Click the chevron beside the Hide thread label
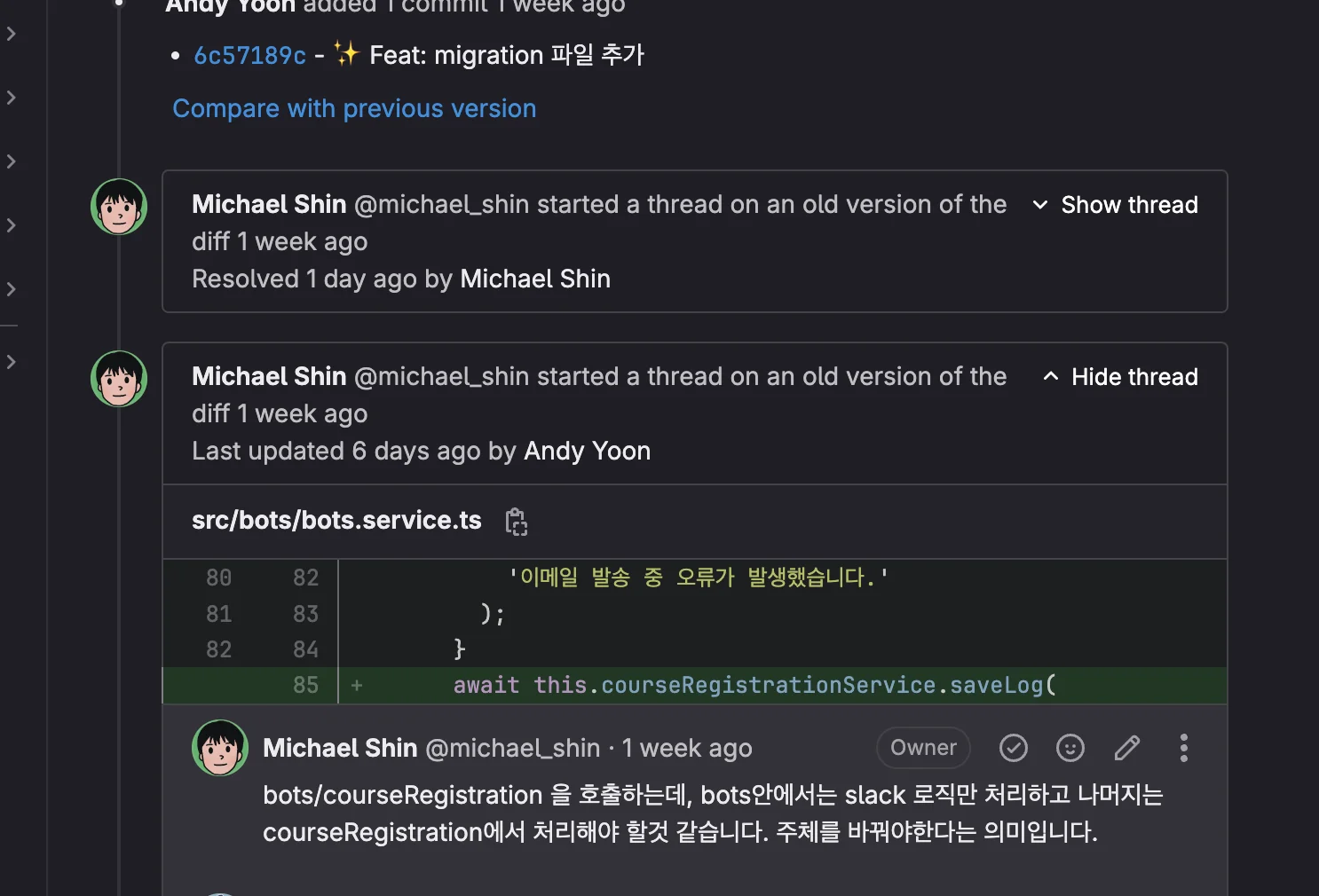Image resolution: width=1319 pixels, height=896 pixels. click(x=1051, y=376)
